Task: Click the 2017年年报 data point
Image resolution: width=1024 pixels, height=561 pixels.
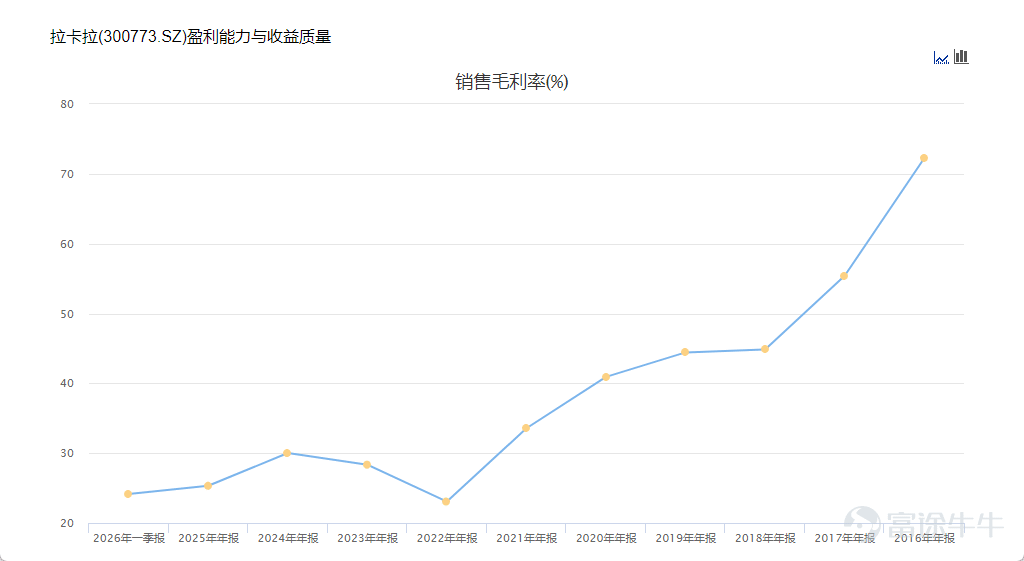Action: (844, 276)
